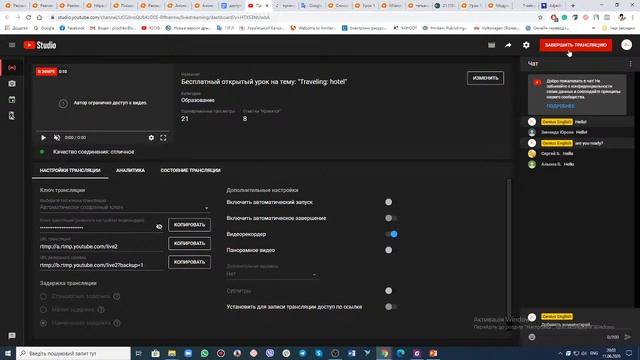Screen dimensions: 640x360
Task: Open the account avatar menu
Action: tap(626, 45)
